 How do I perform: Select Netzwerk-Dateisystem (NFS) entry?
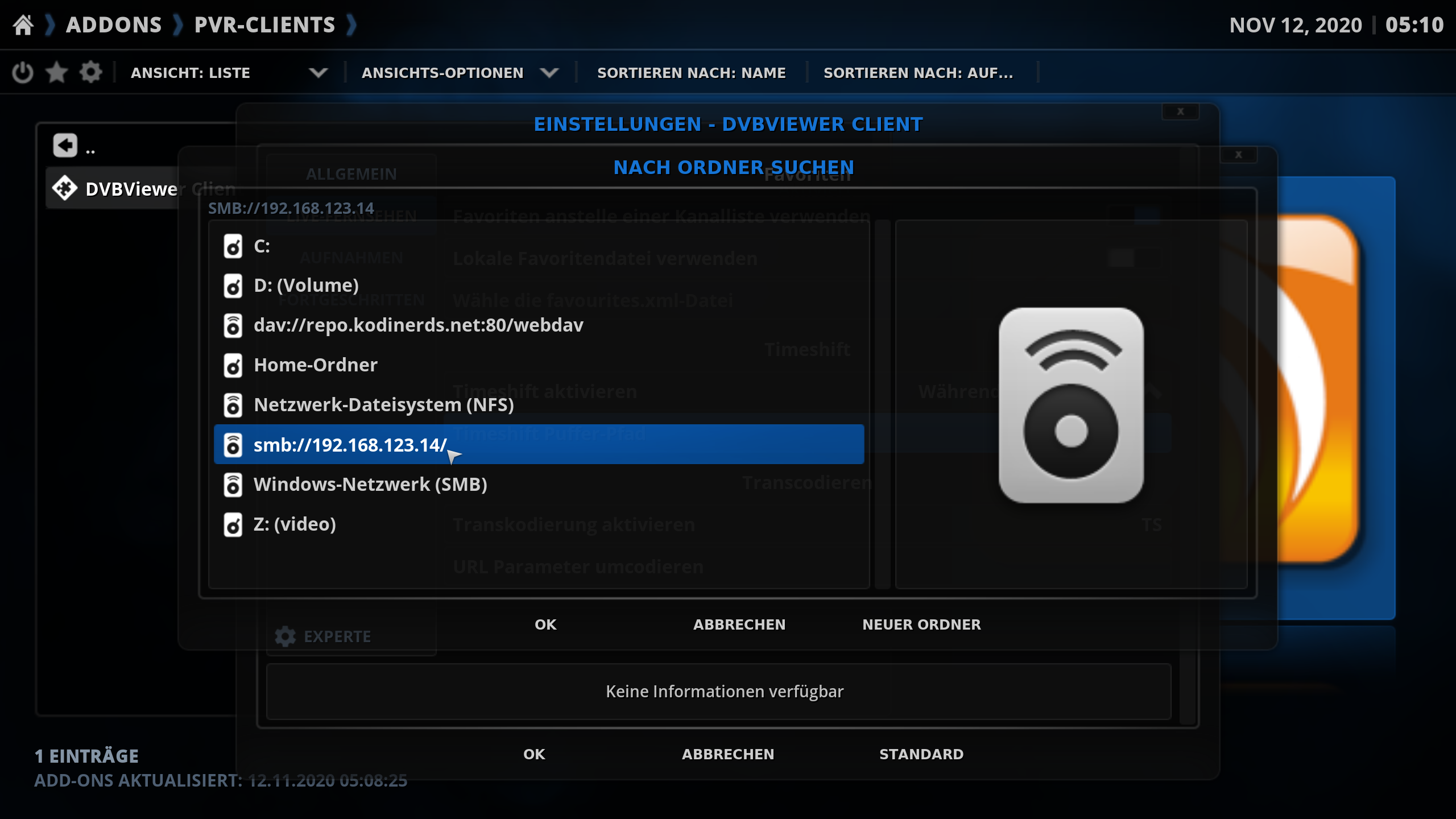click(x=539, y=405)
